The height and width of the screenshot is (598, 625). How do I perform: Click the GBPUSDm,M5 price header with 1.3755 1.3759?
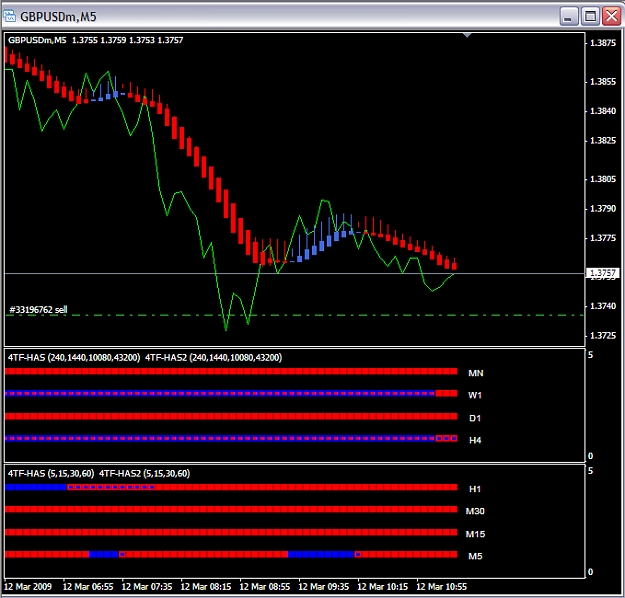click(x=95, y=40)
